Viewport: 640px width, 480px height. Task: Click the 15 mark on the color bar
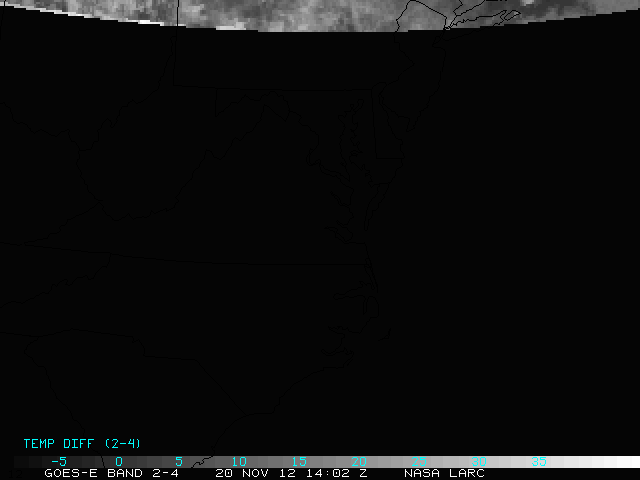pos(298,462)
